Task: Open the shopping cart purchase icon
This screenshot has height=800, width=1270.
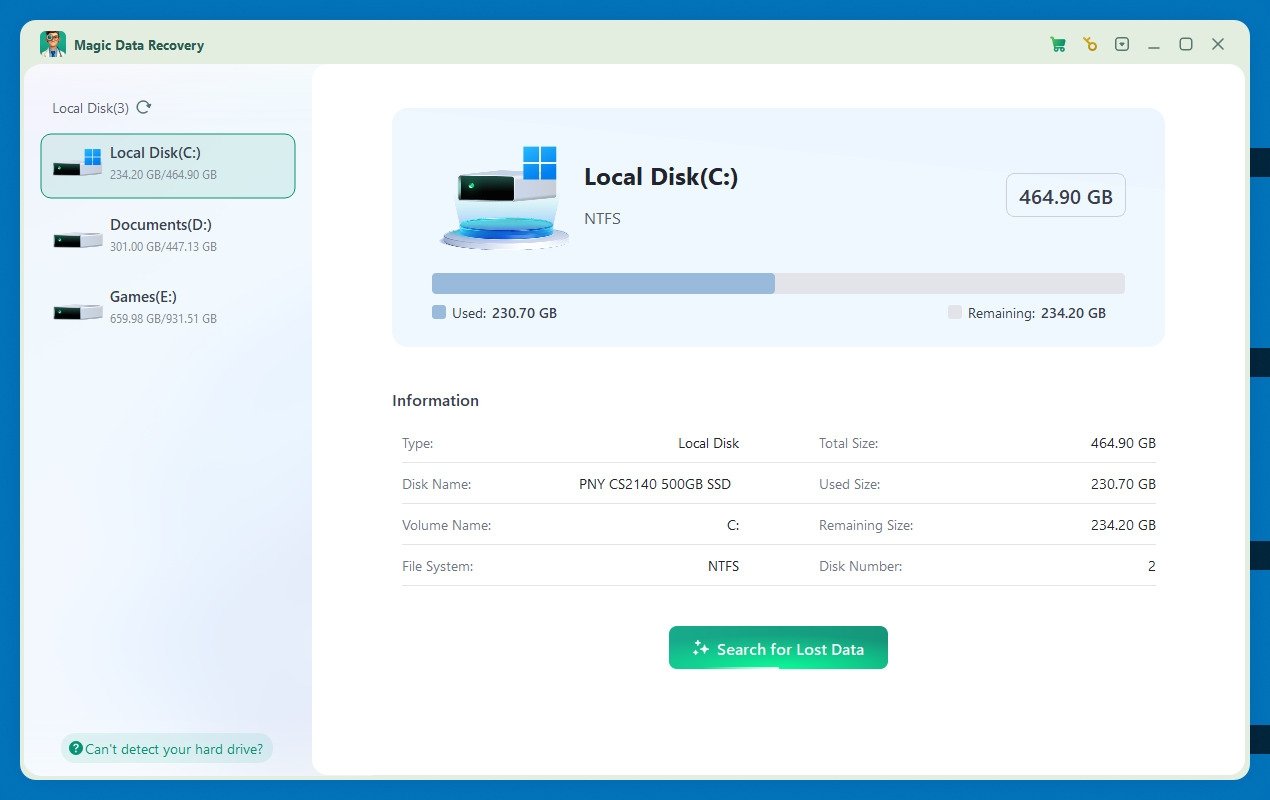Action: pos(1057,44)
